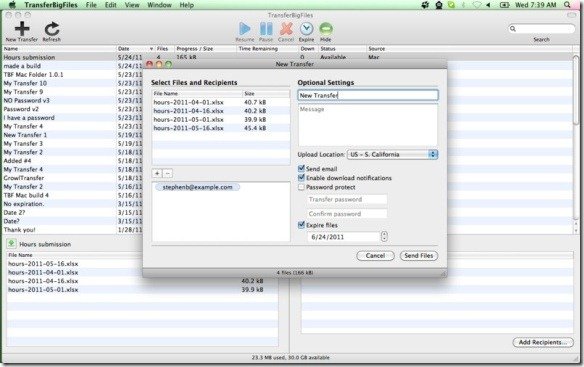Image resolution: width=584 pixels, height=367 pixels.
Task: Click the Time Remaining column header
Action: click(x=267, y=49)
